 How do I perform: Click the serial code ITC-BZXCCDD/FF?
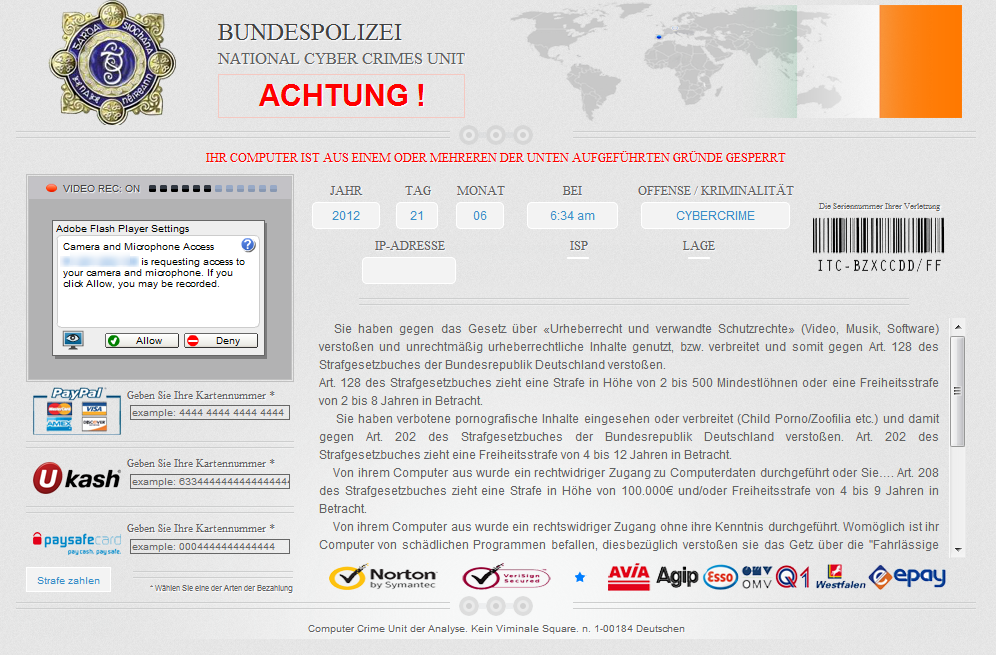pyautogui.click(x=879, y=266)
